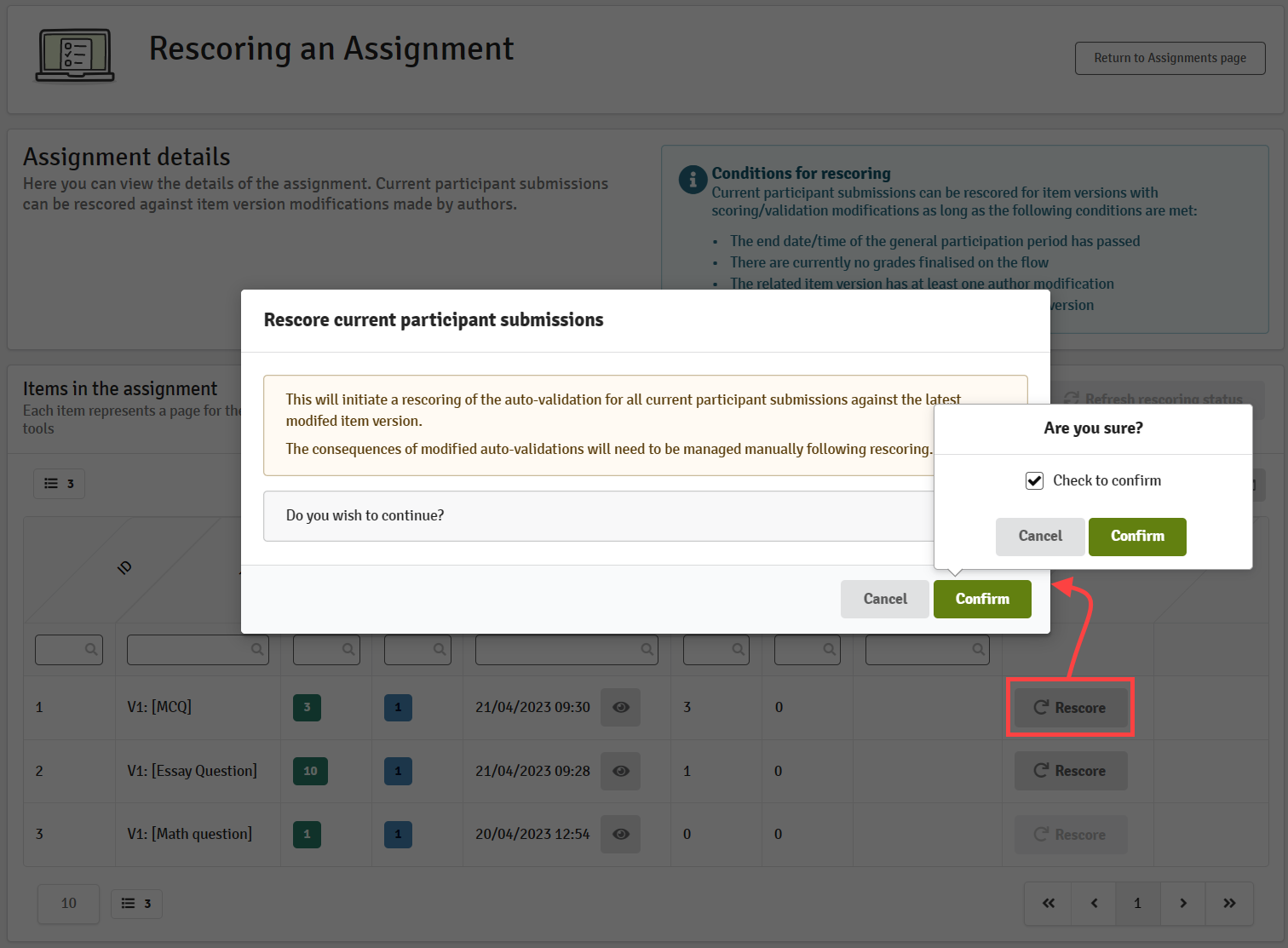Image resolution: width=1288 pixels, height=948 pixels.
Task: Click the filter field below the blue badge column
Action: (x=417, y=649)
